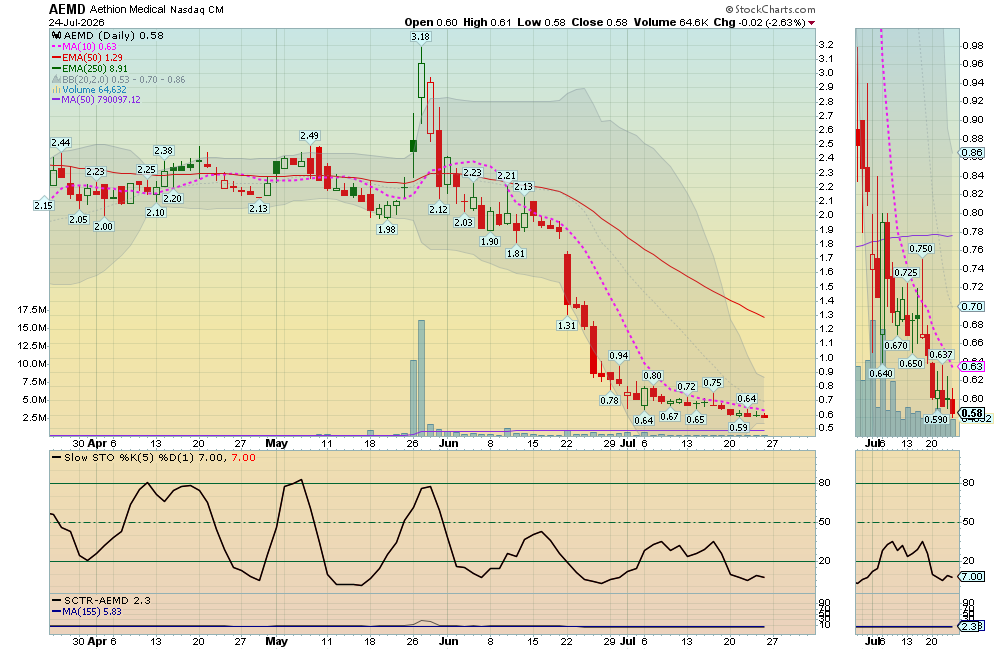
Task: Select the High 0.61 value
Action: tap(487, 22)
